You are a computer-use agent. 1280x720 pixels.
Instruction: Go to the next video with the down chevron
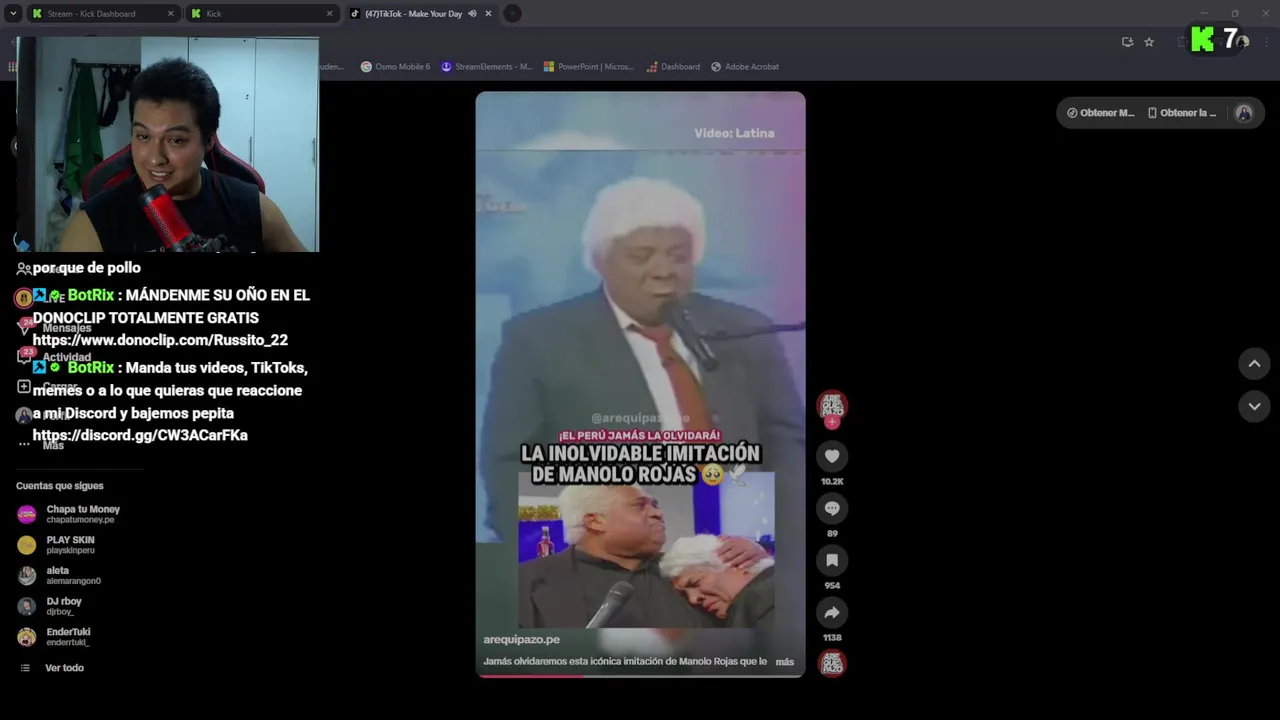tap(1254, 406)
